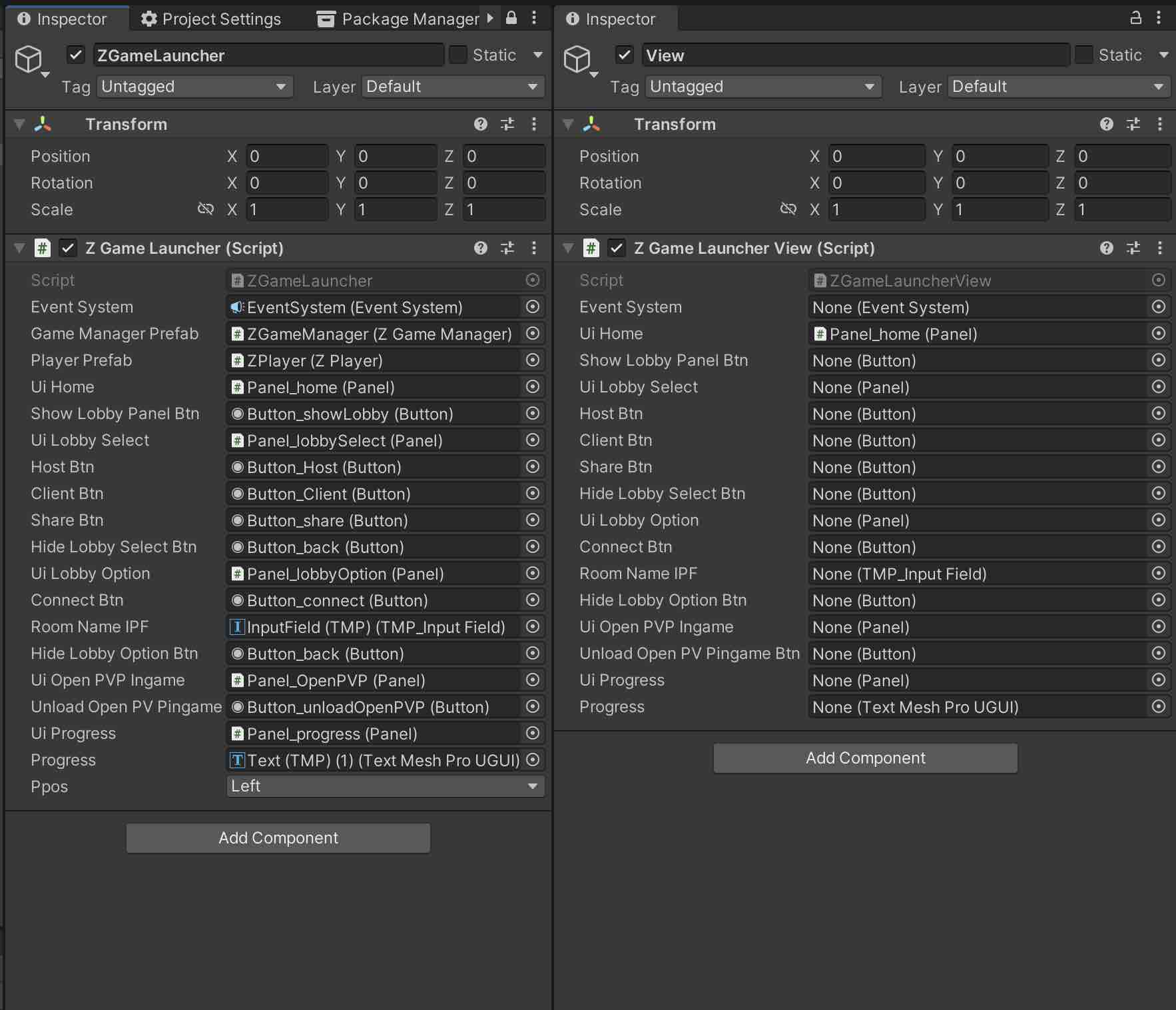Click the ZGameLauncher GameObject cube icon
This screenshot has width=1176, height=1010.
(29, 59)
